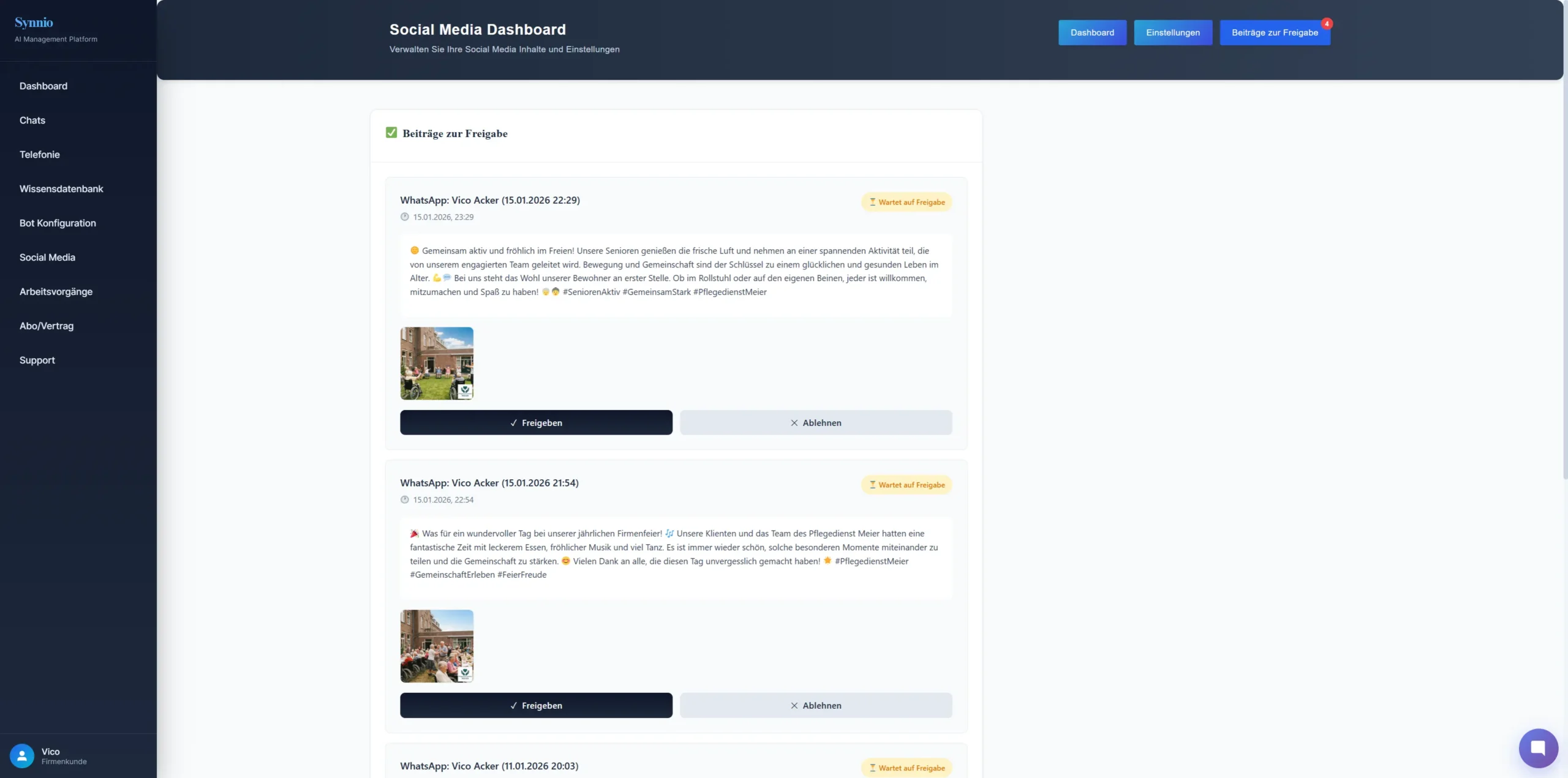Click the green checkmark beside Beiträge zur Freigabe
Viewport: 1568px width, 778px height.
391,133
